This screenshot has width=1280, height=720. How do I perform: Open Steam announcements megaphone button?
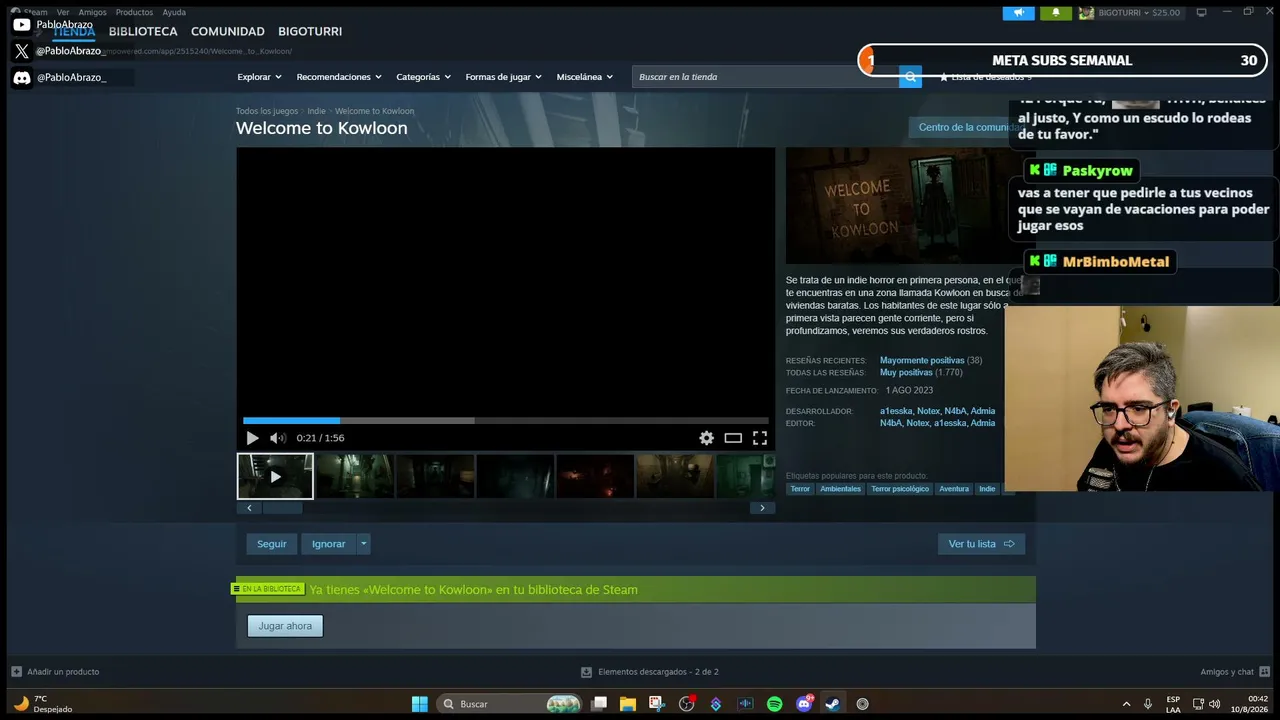pyautogui.click(x=1018, y=13)
